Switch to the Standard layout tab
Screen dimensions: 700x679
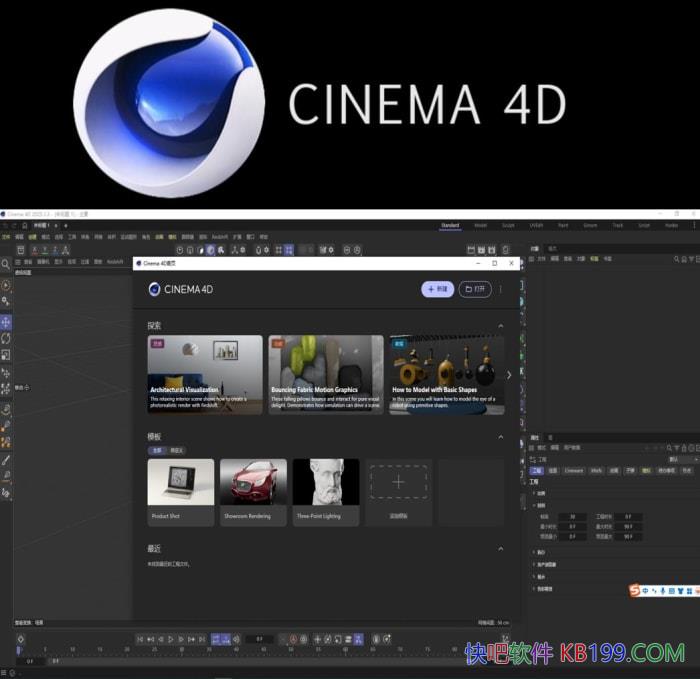450,225
